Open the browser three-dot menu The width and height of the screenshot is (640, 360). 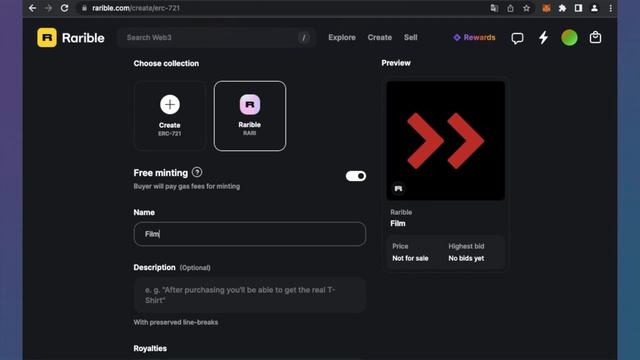(x=611, y=8)
